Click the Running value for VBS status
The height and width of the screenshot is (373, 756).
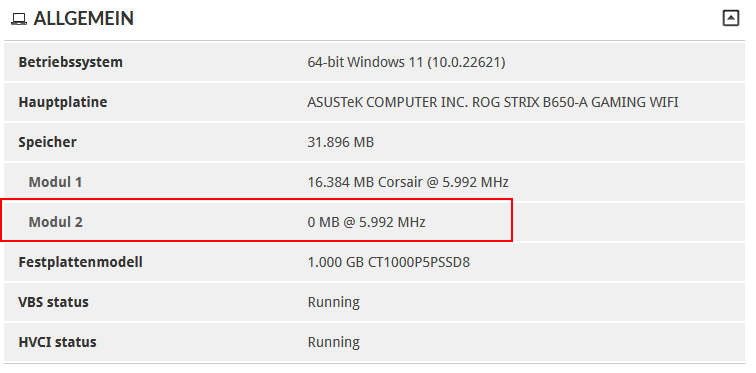coord(334,303)
